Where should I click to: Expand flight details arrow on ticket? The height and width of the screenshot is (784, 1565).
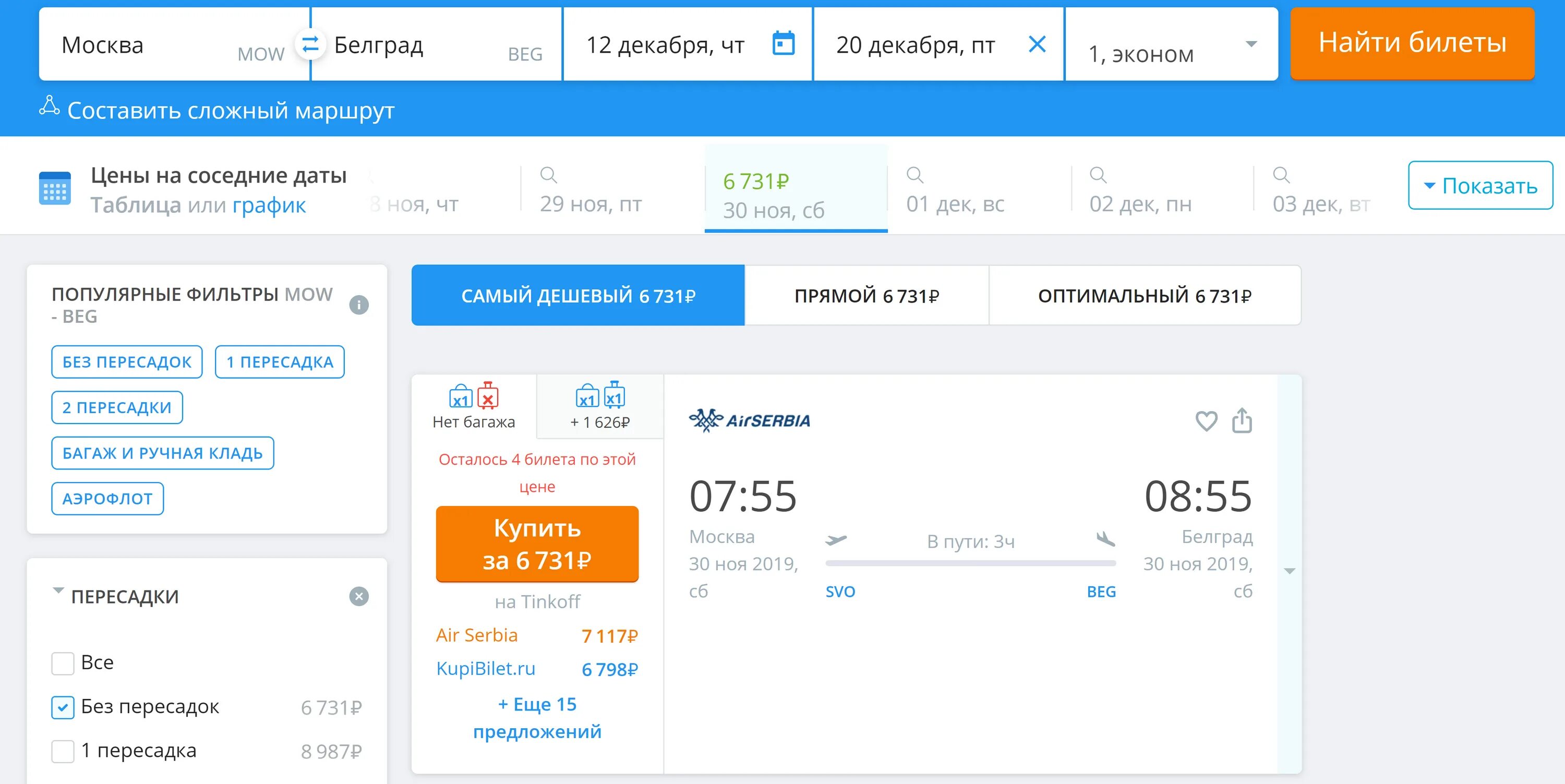(x=1289, y=571)
